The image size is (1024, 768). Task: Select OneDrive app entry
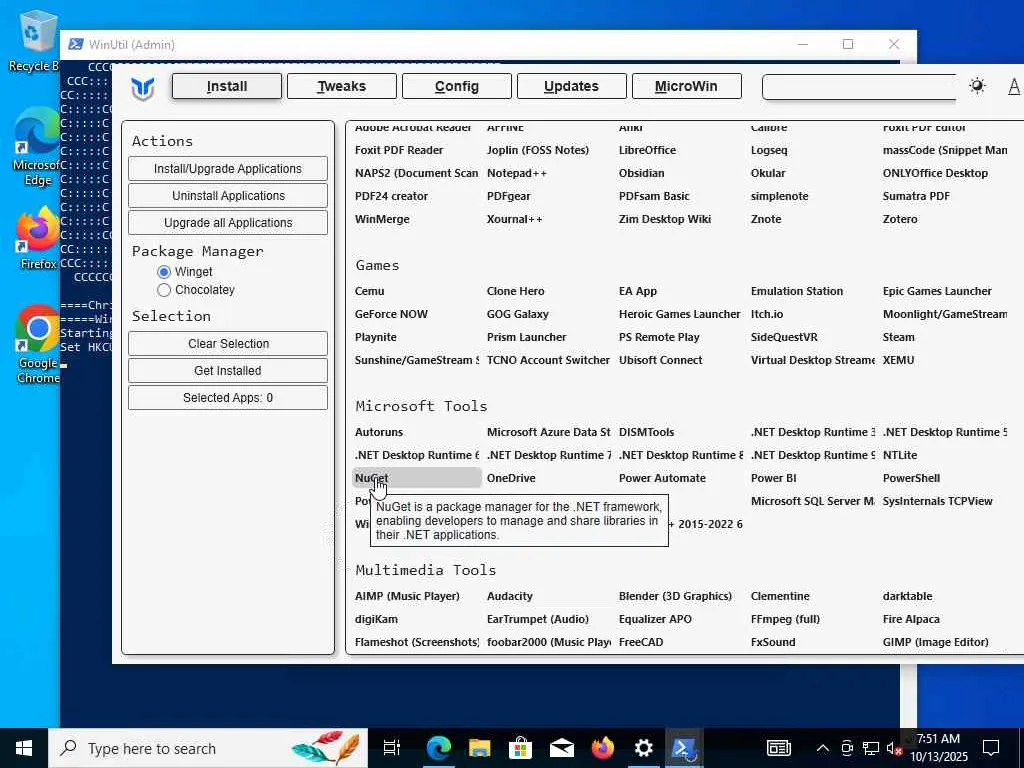511,478
